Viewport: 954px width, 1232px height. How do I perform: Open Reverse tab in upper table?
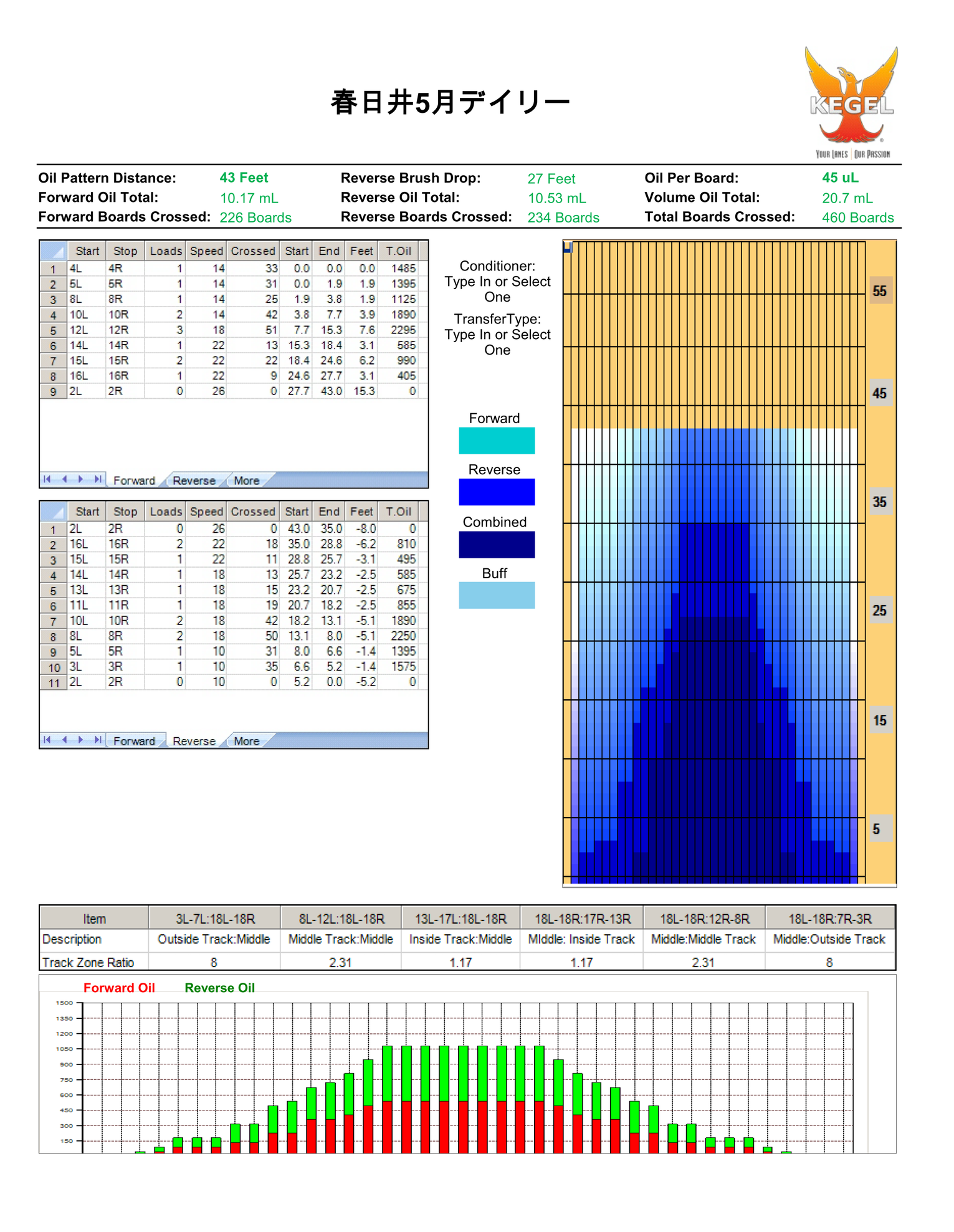(194, 480)
